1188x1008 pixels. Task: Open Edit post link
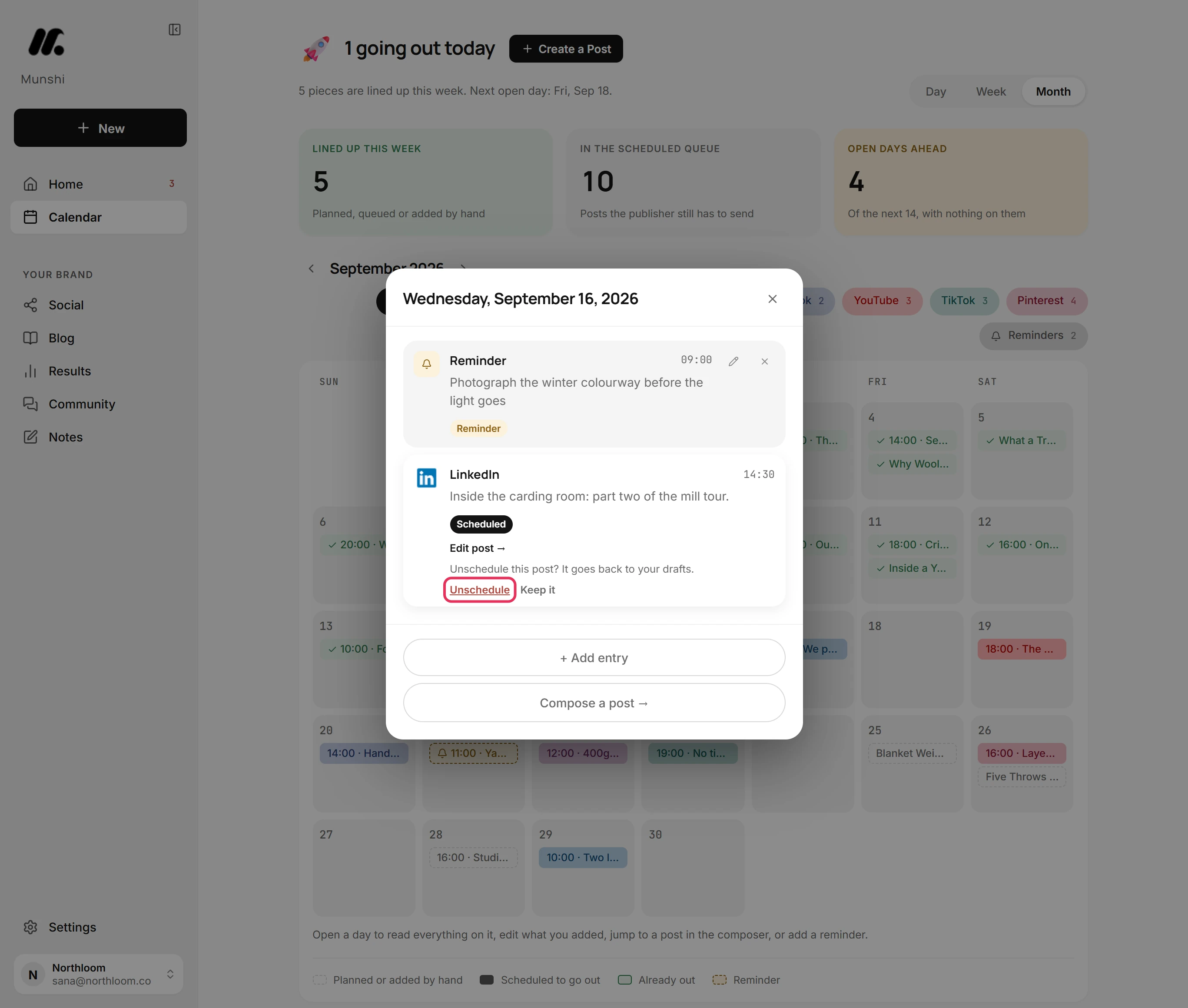[x=477, y=549]
